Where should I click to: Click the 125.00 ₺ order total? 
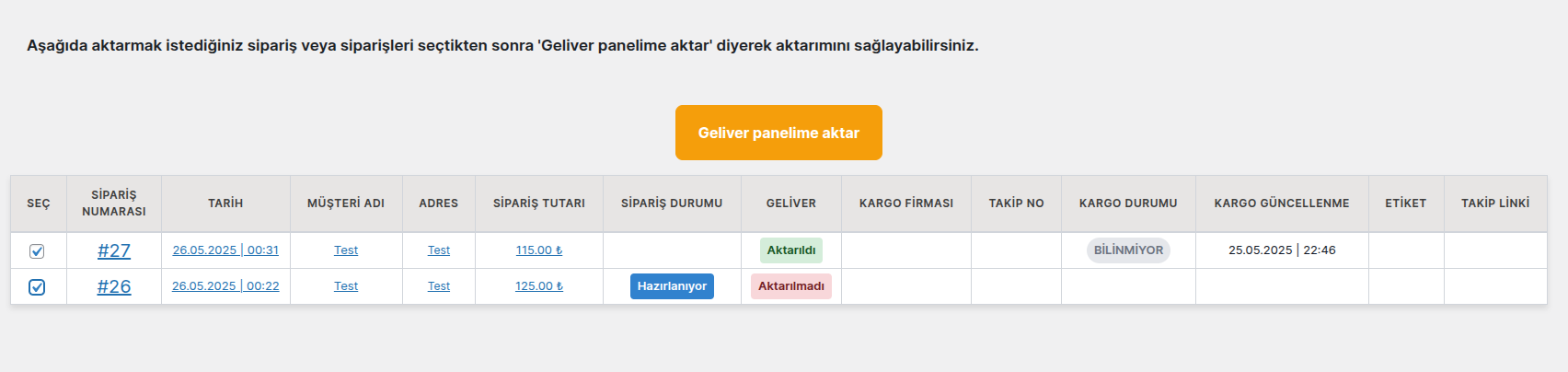click(539, 286)
